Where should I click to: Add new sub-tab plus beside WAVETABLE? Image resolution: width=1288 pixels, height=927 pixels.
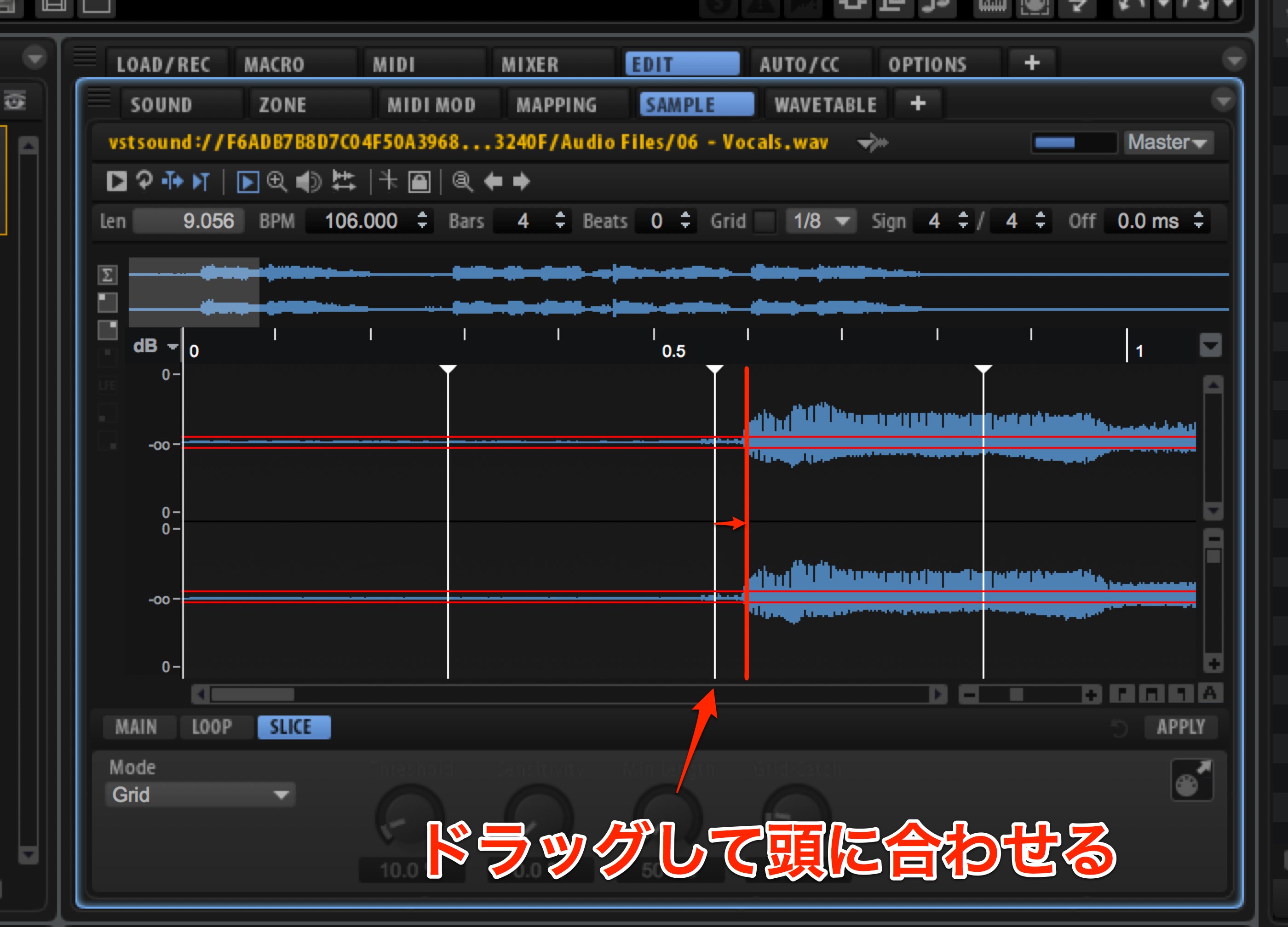point(918,103)
